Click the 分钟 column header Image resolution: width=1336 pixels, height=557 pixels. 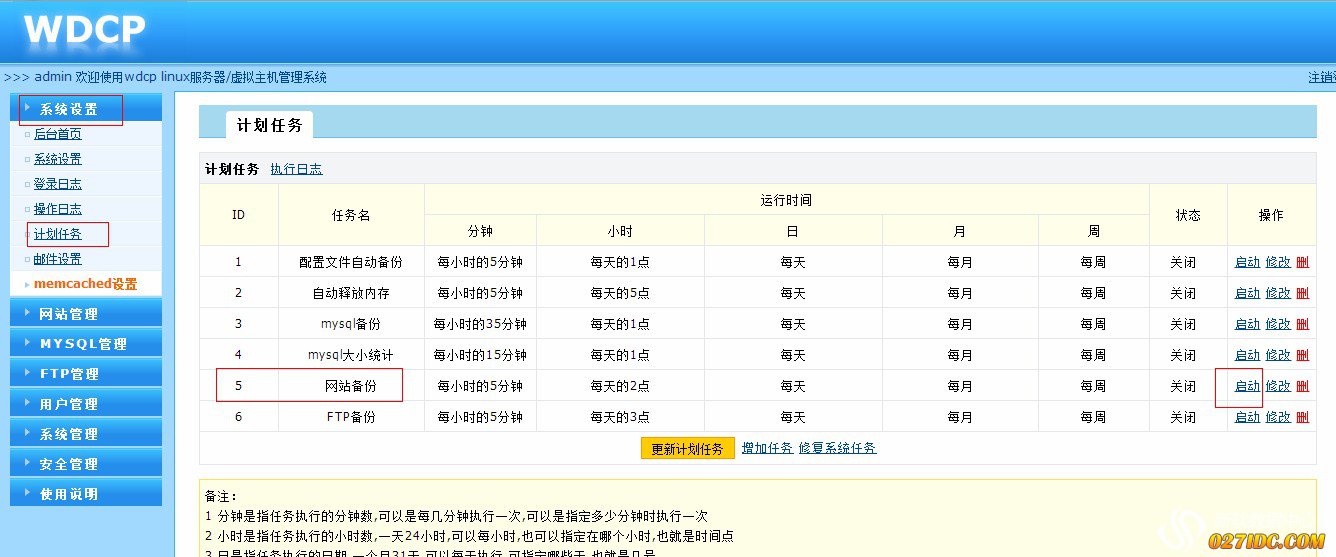point(480,231)
